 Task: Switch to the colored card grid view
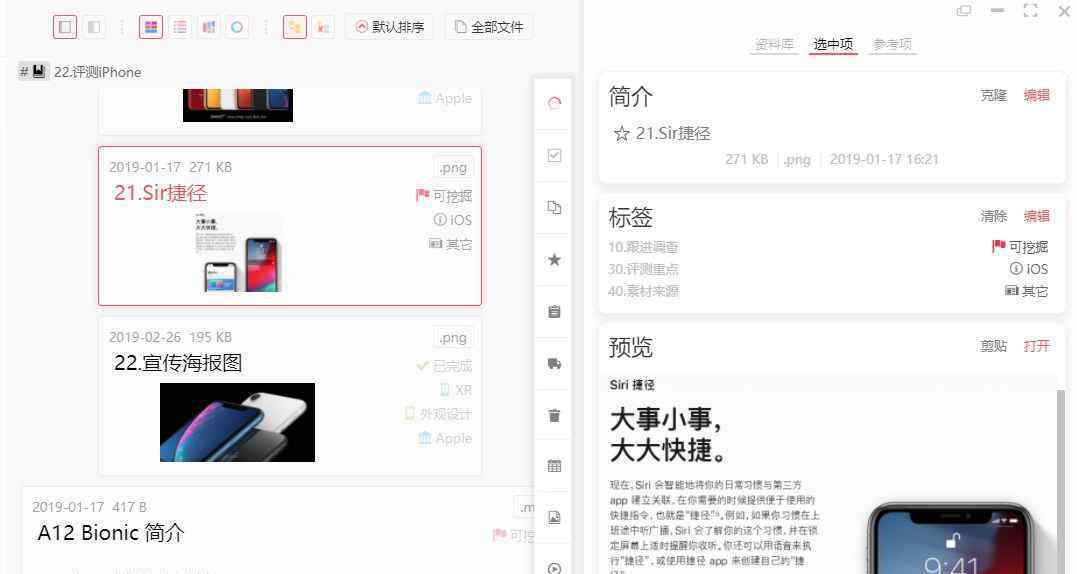(x=150, y=27)
